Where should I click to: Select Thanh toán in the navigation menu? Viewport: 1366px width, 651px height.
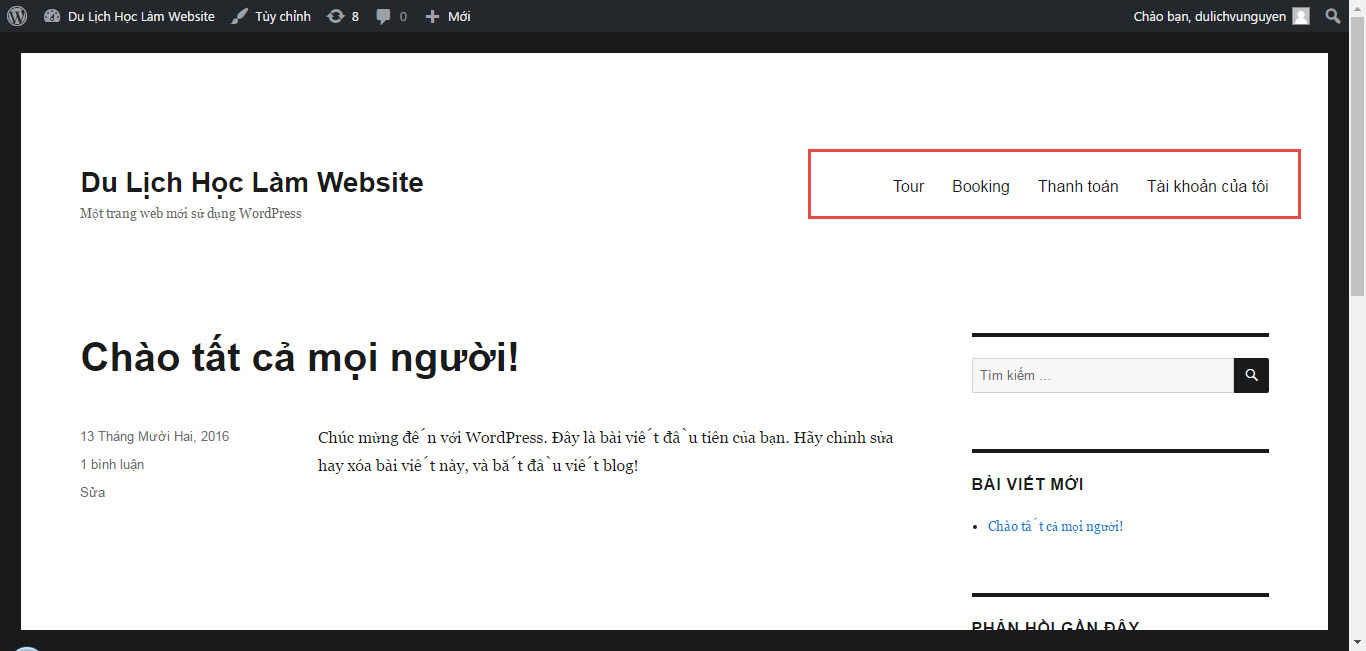pos(1078,186)
